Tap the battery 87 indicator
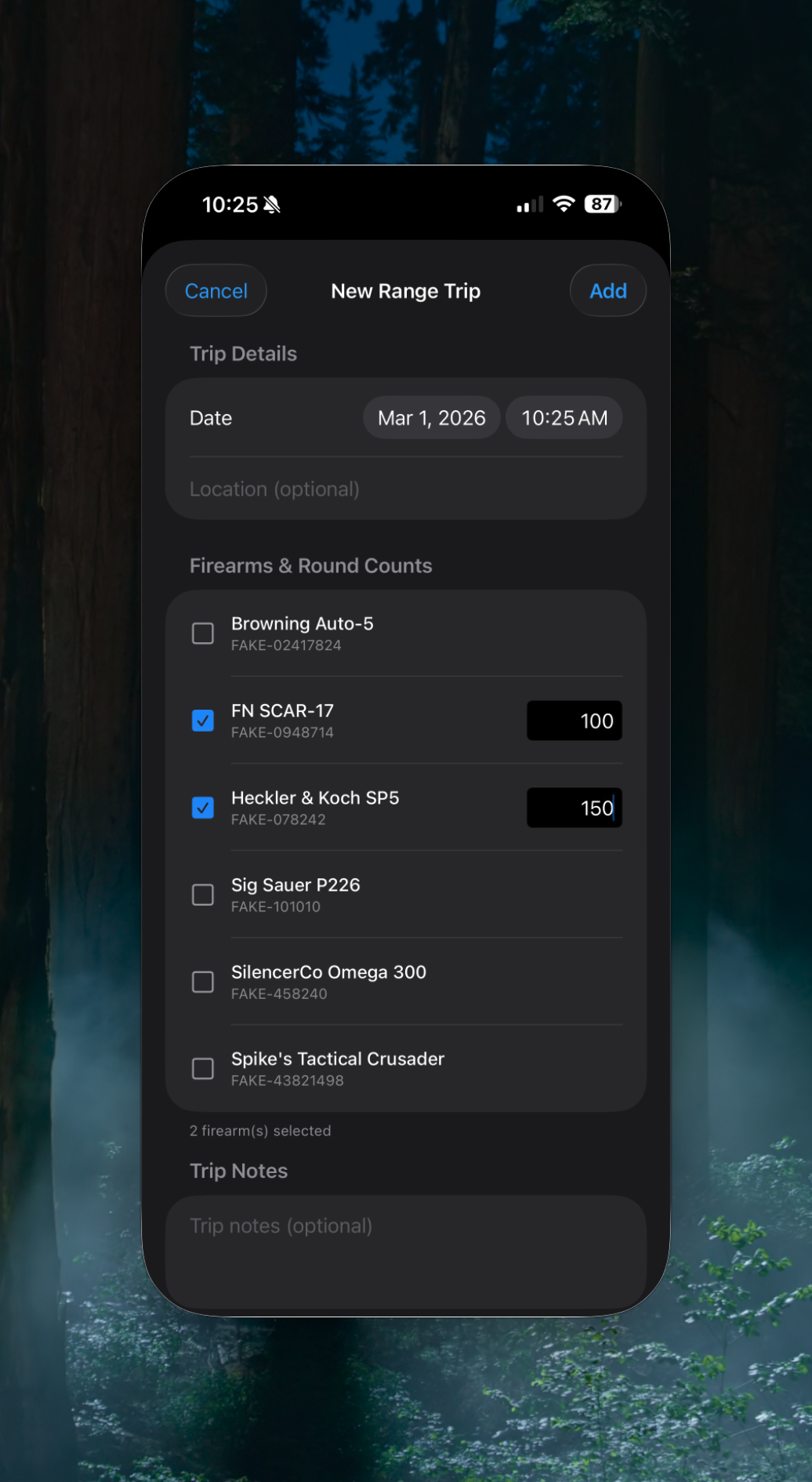The image size is (812, 1482). 603,204
